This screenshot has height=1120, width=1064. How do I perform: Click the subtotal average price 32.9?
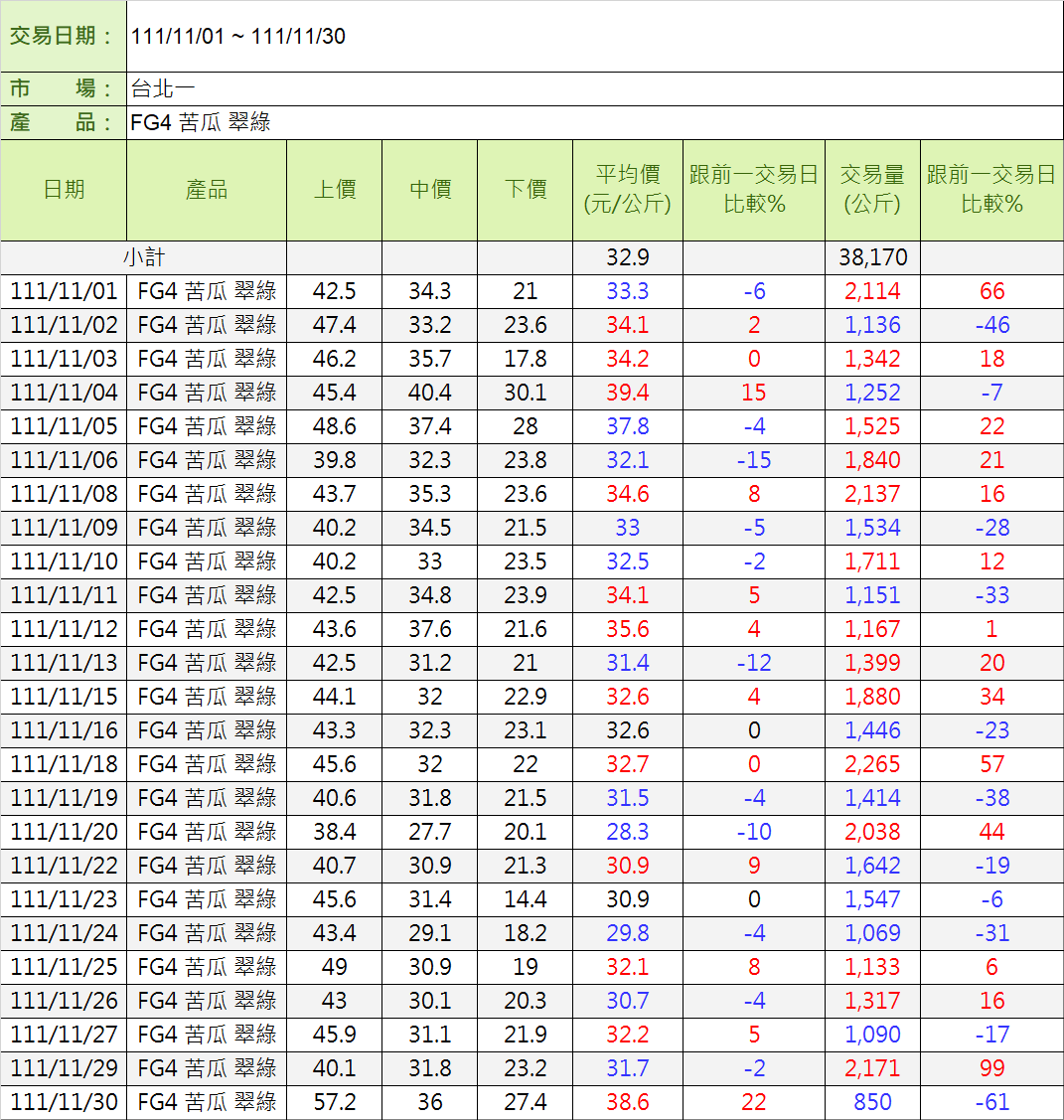tap(627, 257)
